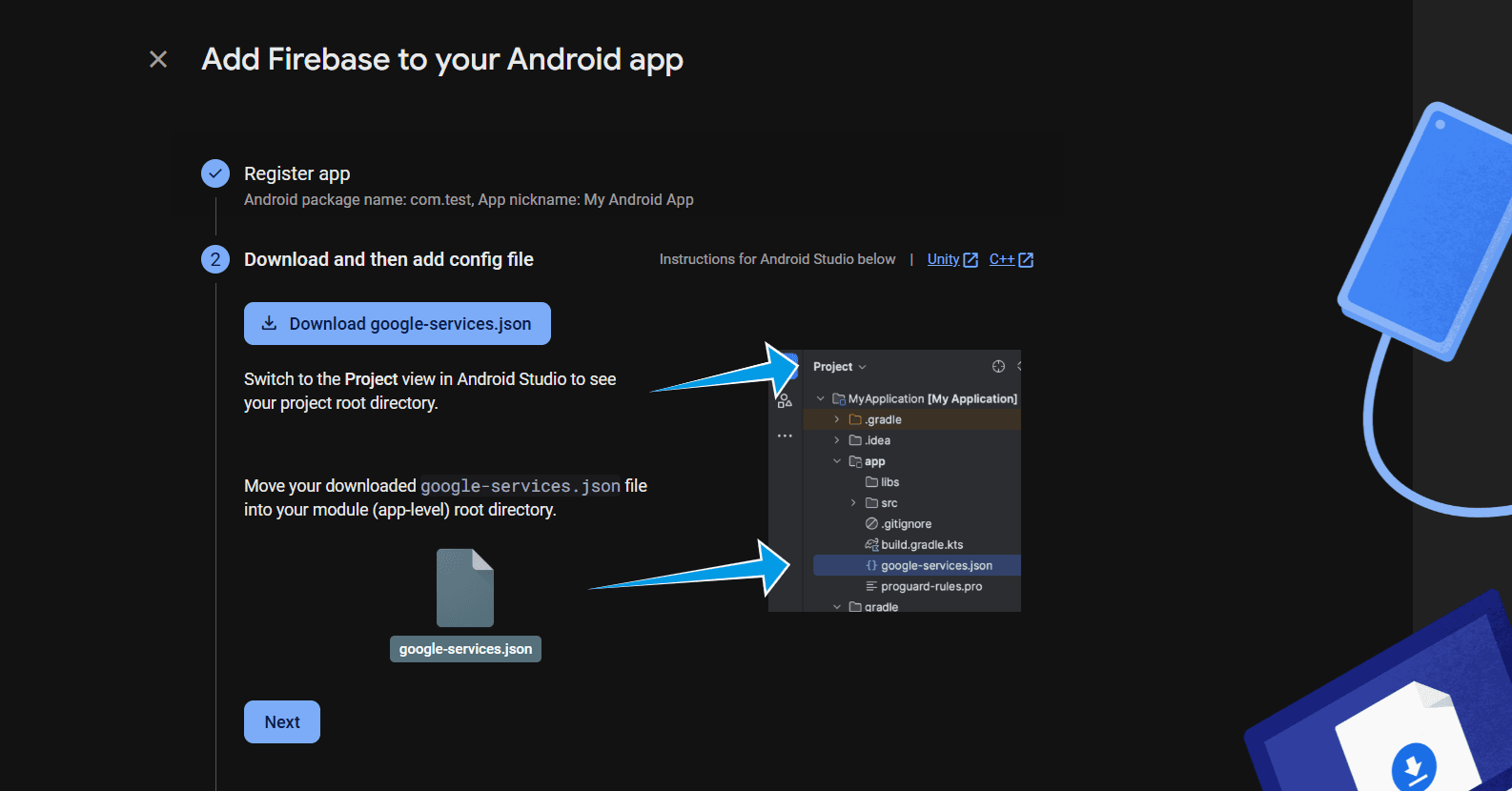Click the Next button
Image resolution: width=1512 pixels, height=791 pixels.
[282, 722]
